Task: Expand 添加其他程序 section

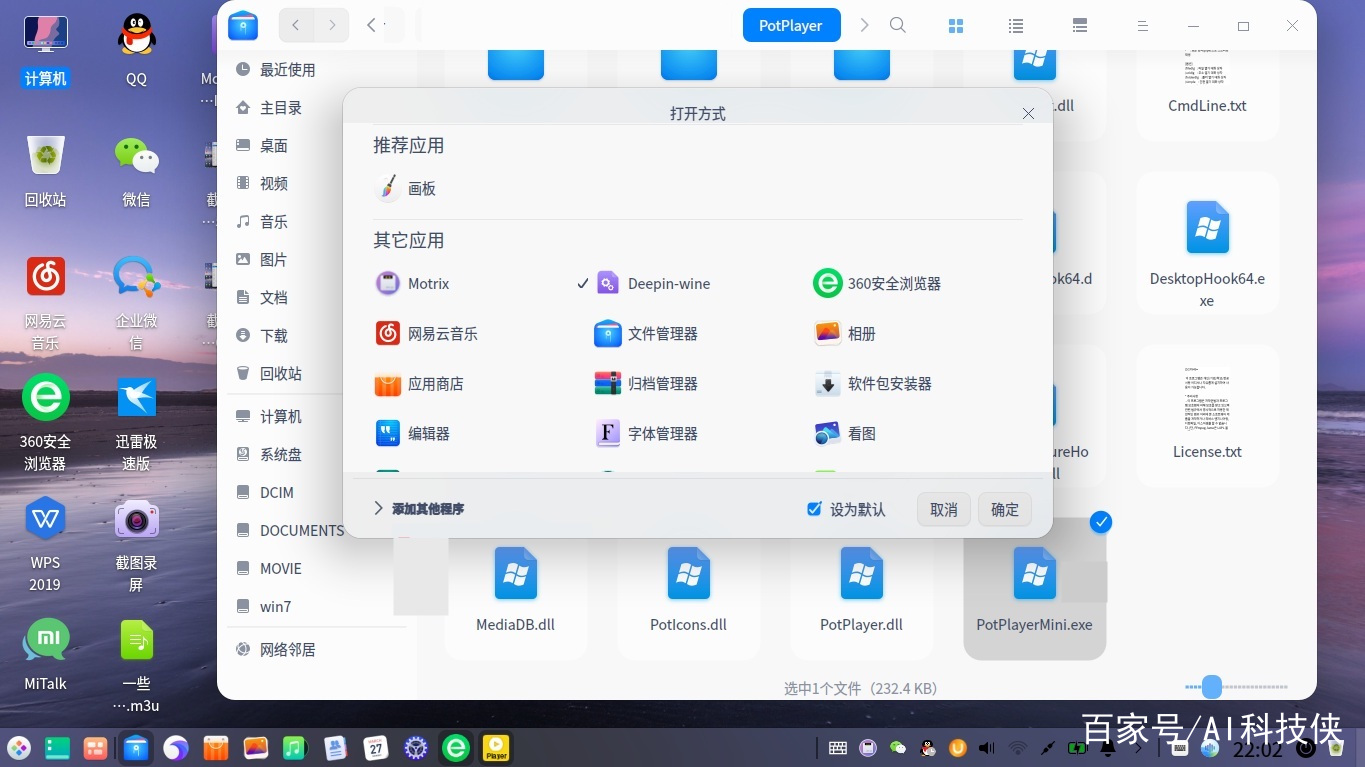Action: point(418,509)
